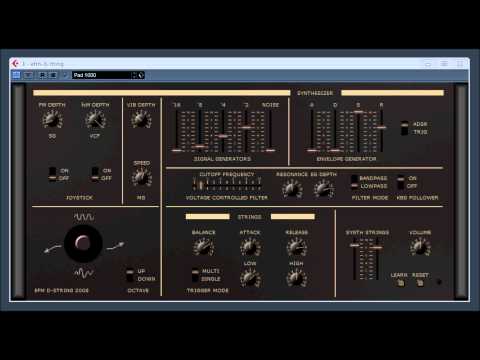The width and height of the screenshot is (480, 360).
Task: Flip the OCTAVE UP/DOWN switch
Action: tap(130, 275)
